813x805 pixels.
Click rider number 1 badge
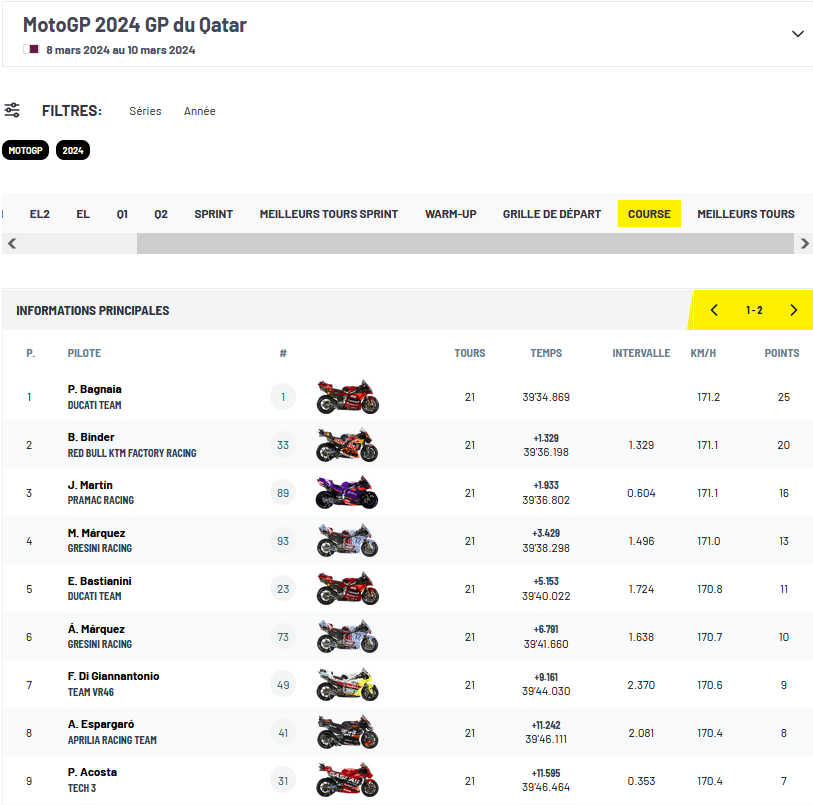coord(283,397)
